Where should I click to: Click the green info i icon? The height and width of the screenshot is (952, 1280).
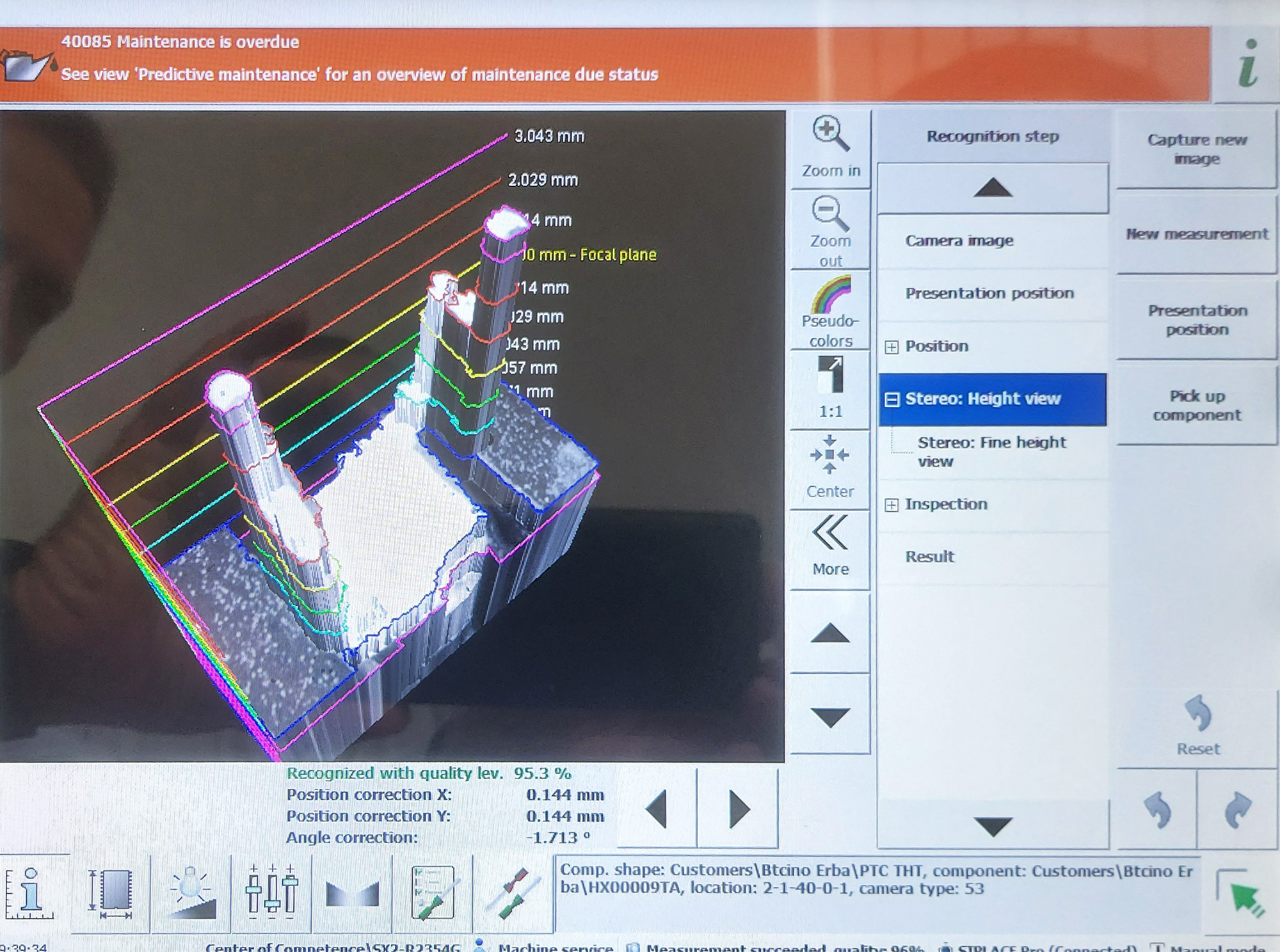pyautogui.click(x=1247, y=63)
